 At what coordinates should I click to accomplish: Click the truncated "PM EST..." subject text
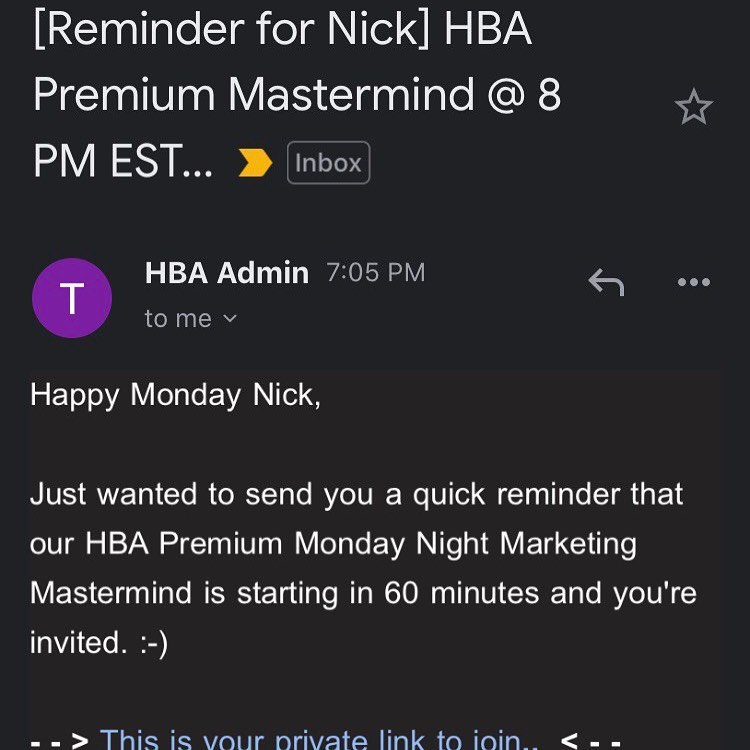[x=123, y=160]
